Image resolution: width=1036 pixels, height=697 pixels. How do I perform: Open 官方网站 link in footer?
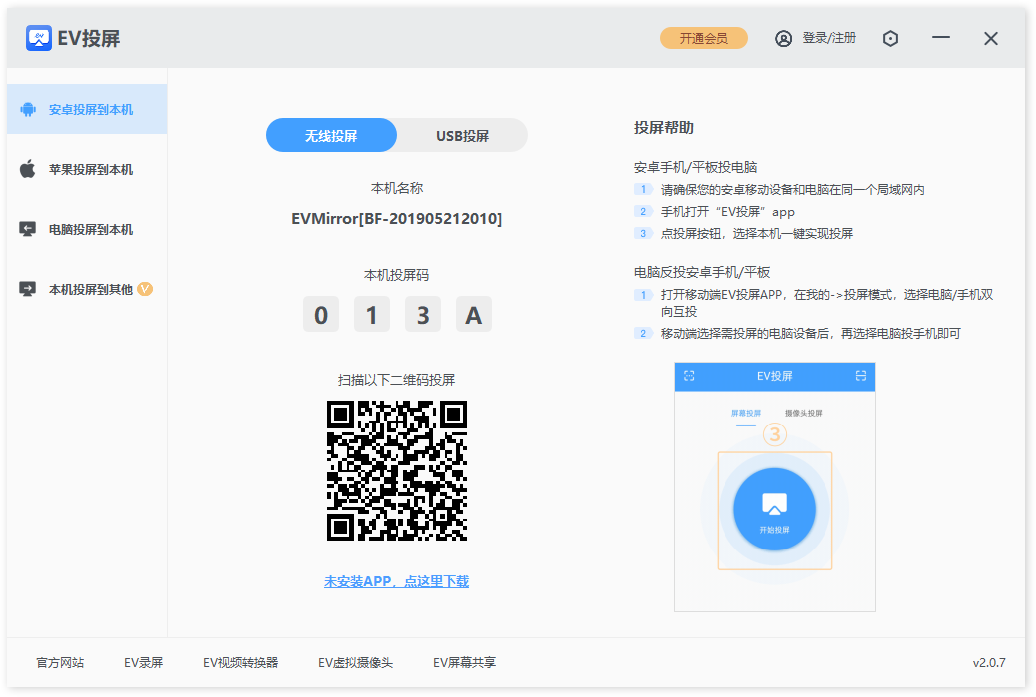coord(60,662)
